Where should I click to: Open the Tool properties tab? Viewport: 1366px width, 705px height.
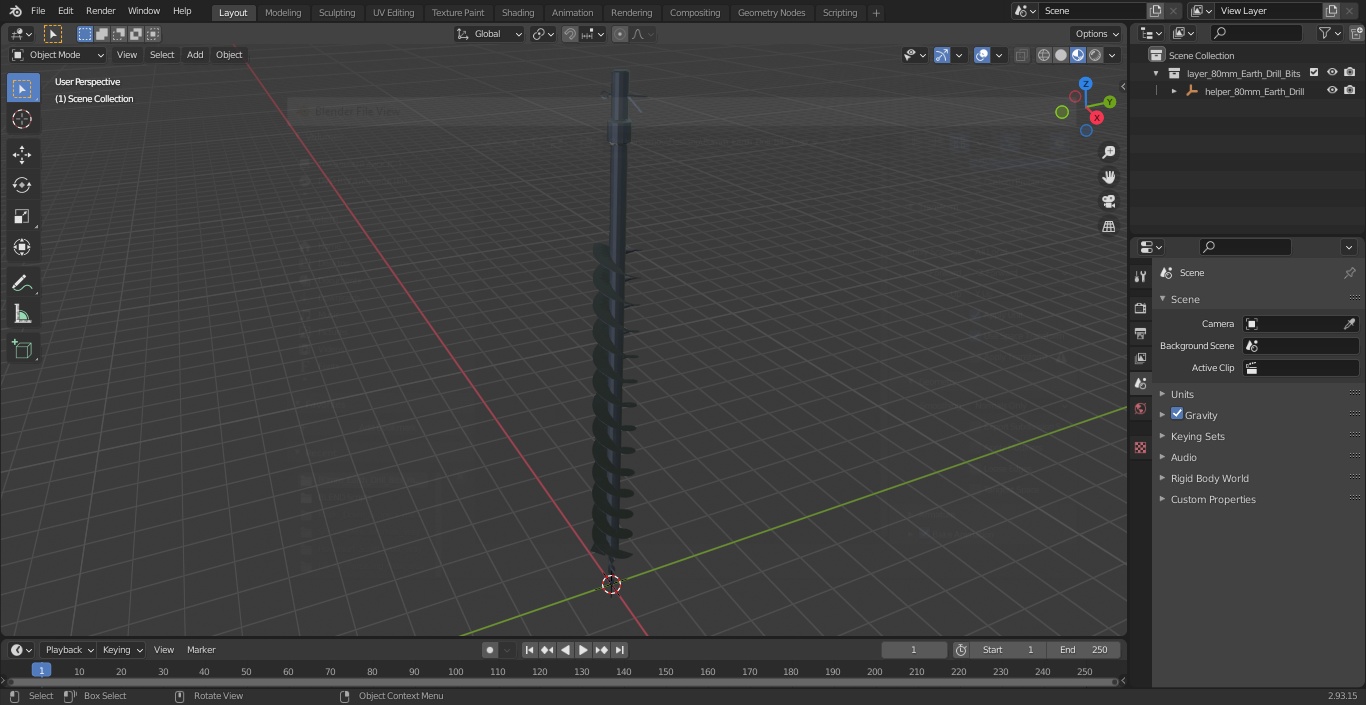1140,277
